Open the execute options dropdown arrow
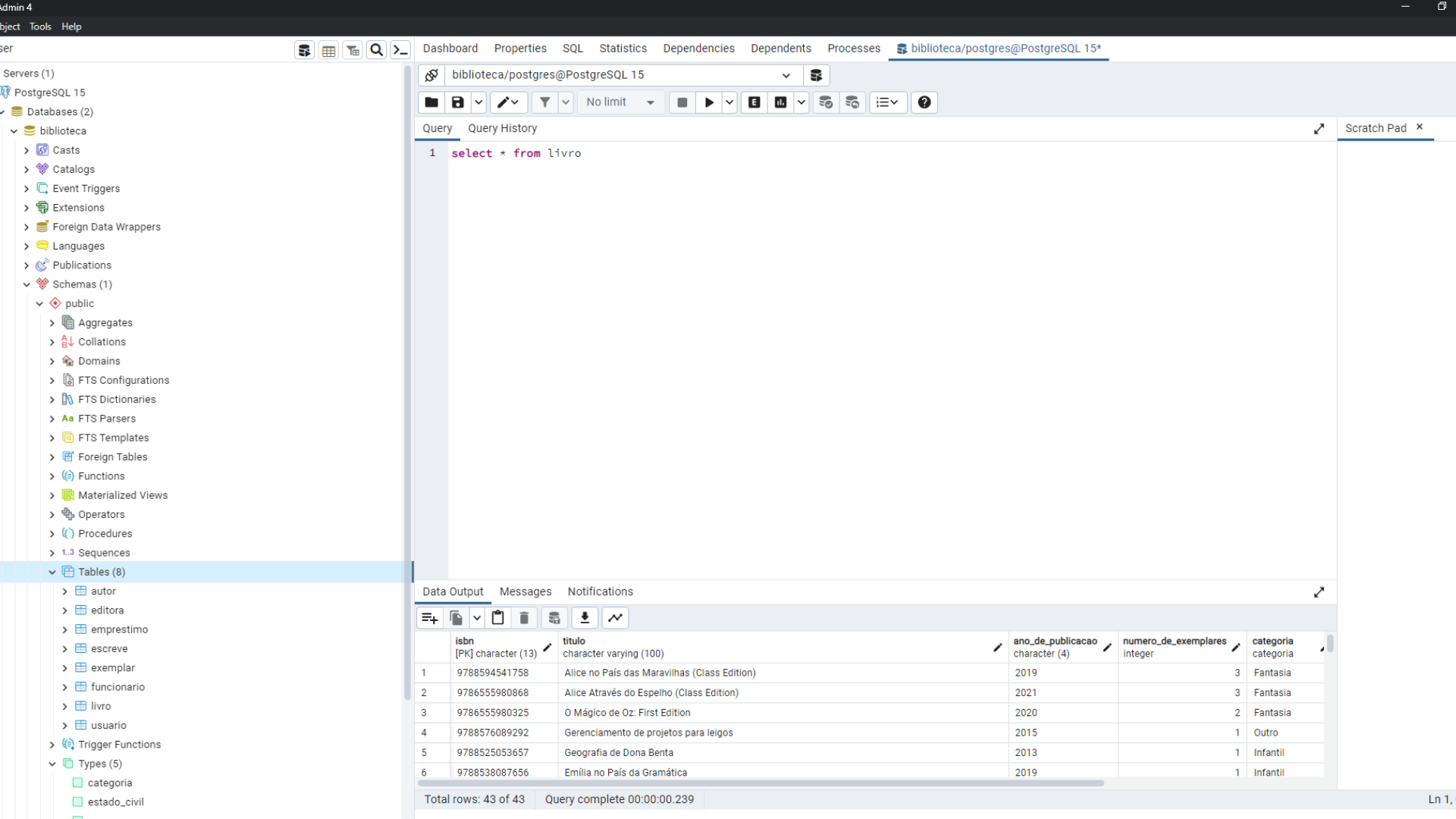This screenshot has height=819, width=1456. pyautogui.click(x=730, y=102)
